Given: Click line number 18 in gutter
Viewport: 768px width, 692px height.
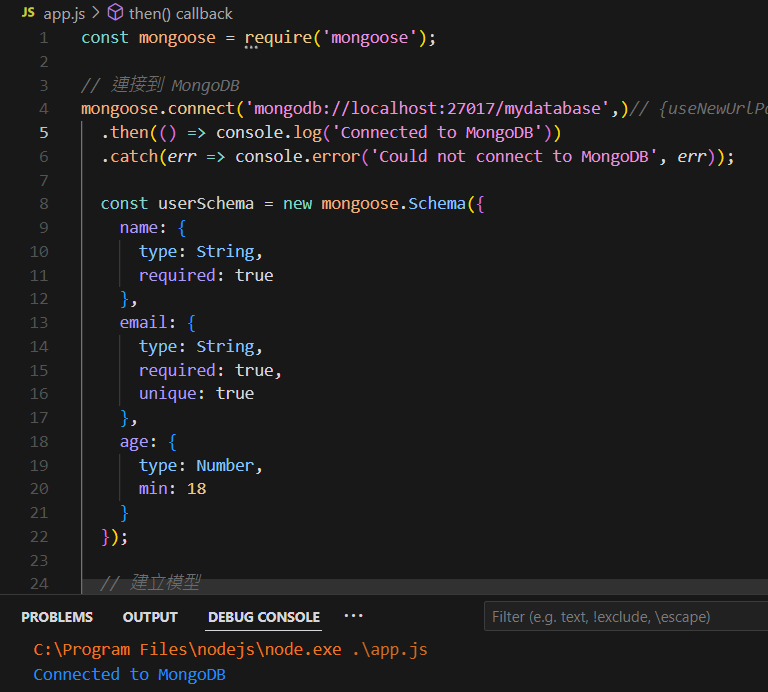Looking at the screenshot, I should (39, 442).
